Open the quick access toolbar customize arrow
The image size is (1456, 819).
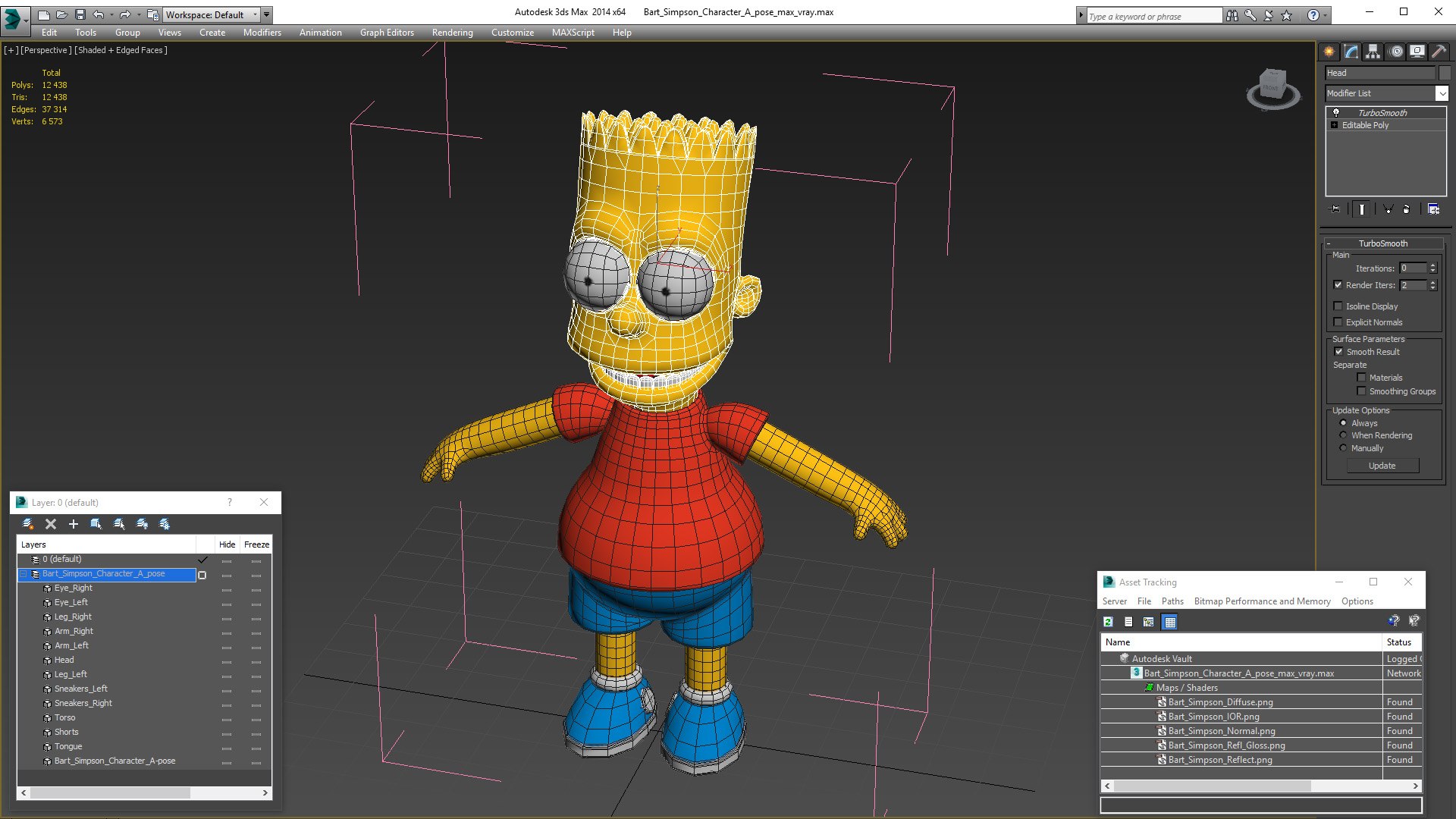pos(266,14)
